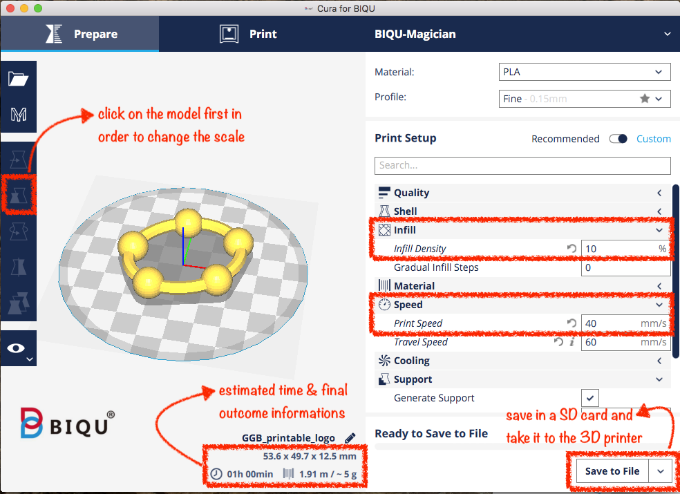Click the Prepare stage icon
The height and width of the screenshot is (494, 680).
[54, 34]
